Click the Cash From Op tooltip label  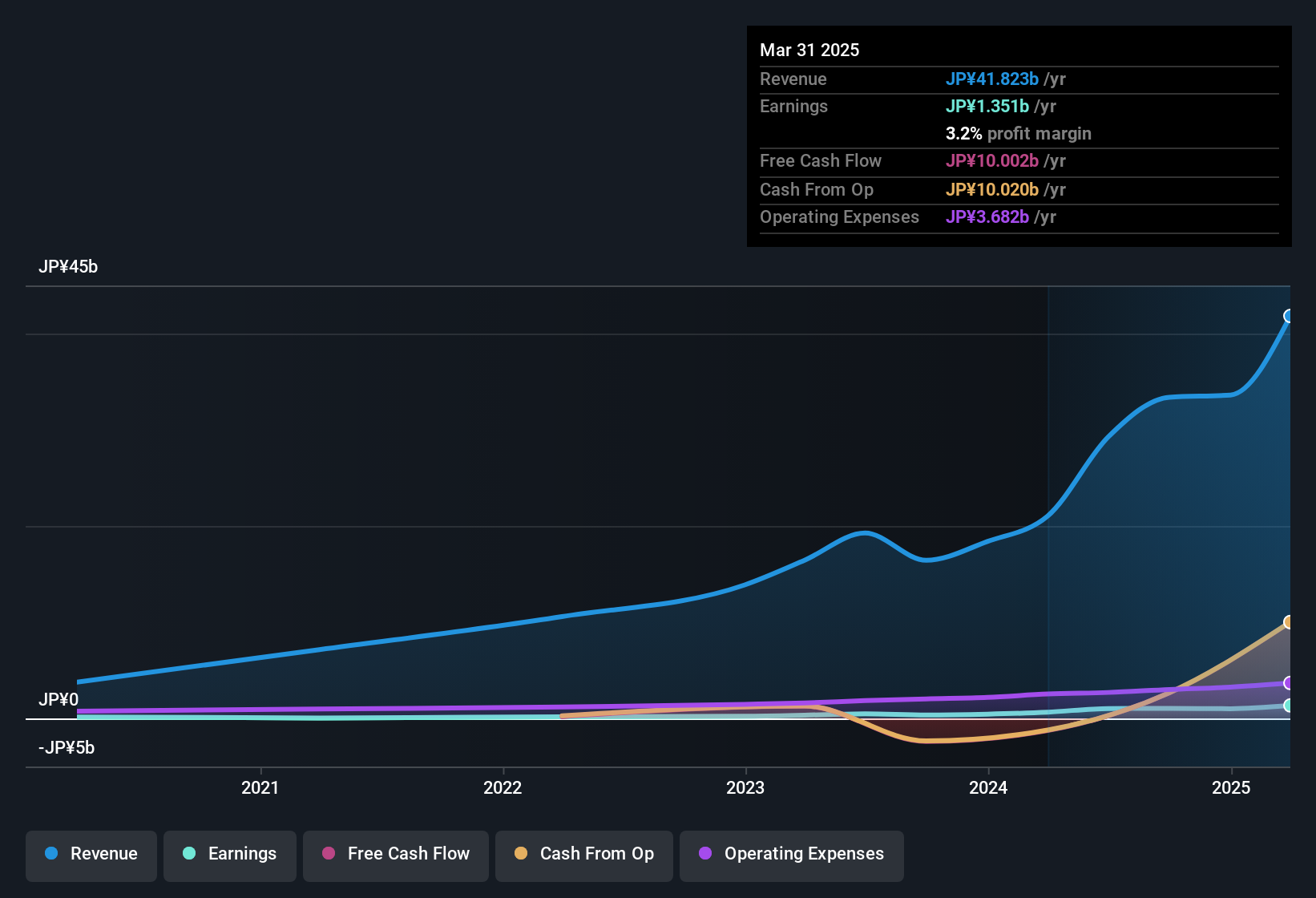pyautogui.click(x=817, y=190)
